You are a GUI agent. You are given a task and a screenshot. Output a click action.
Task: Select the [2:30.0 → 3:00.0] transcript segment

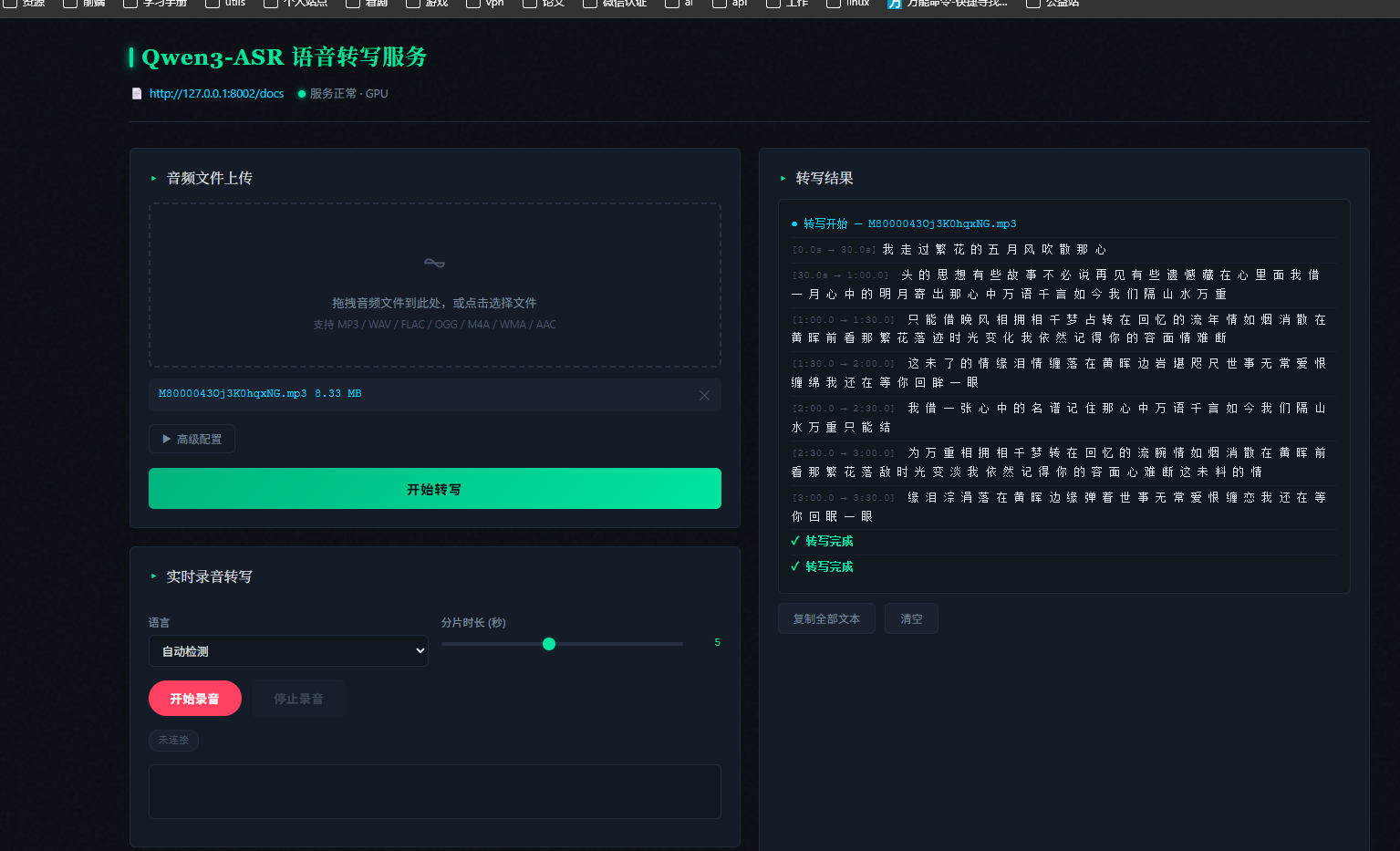[1063, 462]
